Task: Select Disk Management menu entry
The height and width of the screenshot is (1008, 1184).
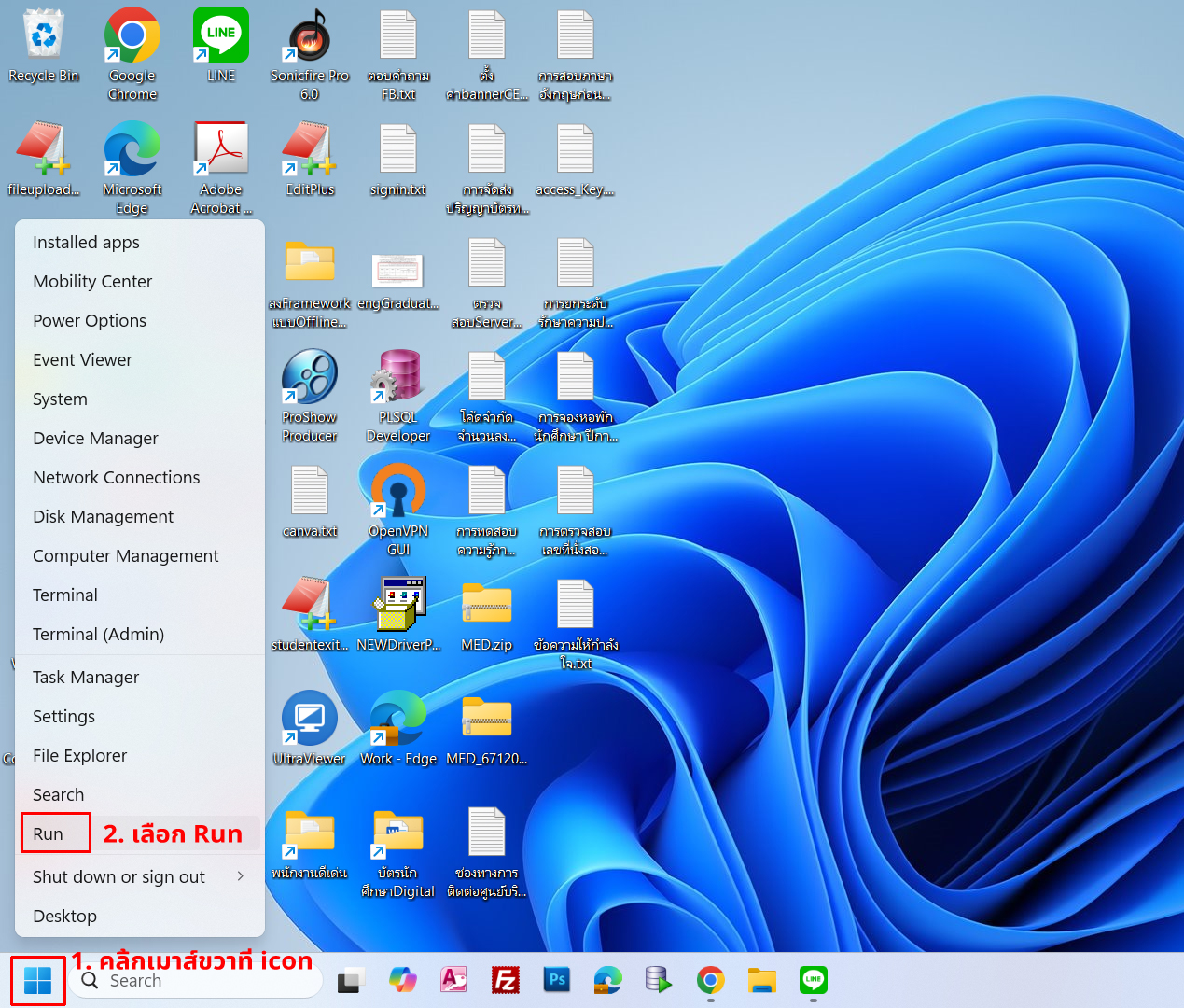Action: pos(103,517)
